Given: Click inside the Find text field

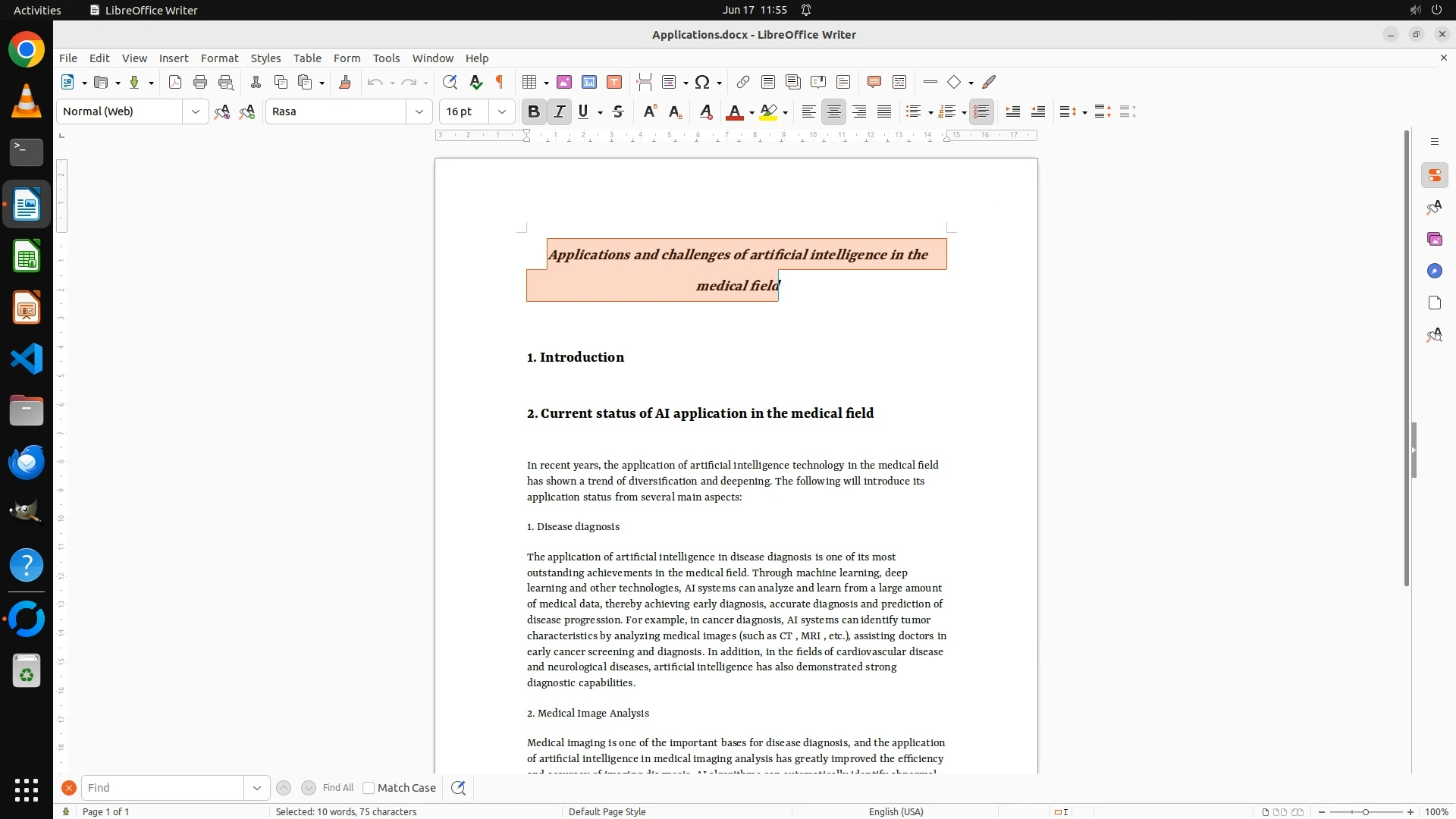Looking at the screenshot, I should pyautogui.click(x=163, y=788).
